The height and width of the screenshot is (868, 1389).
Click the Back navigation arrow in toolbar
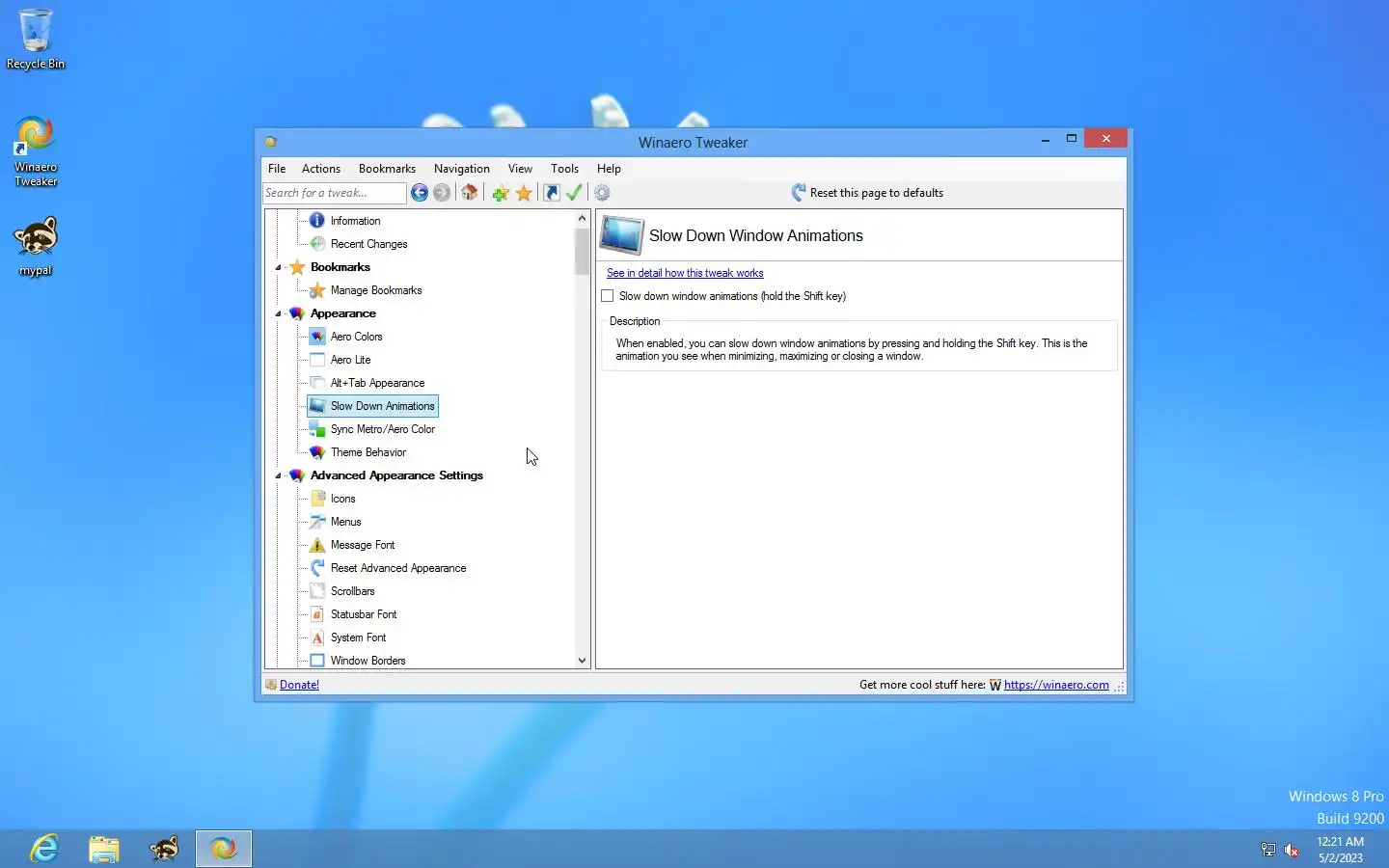click(x=420, y=193)
